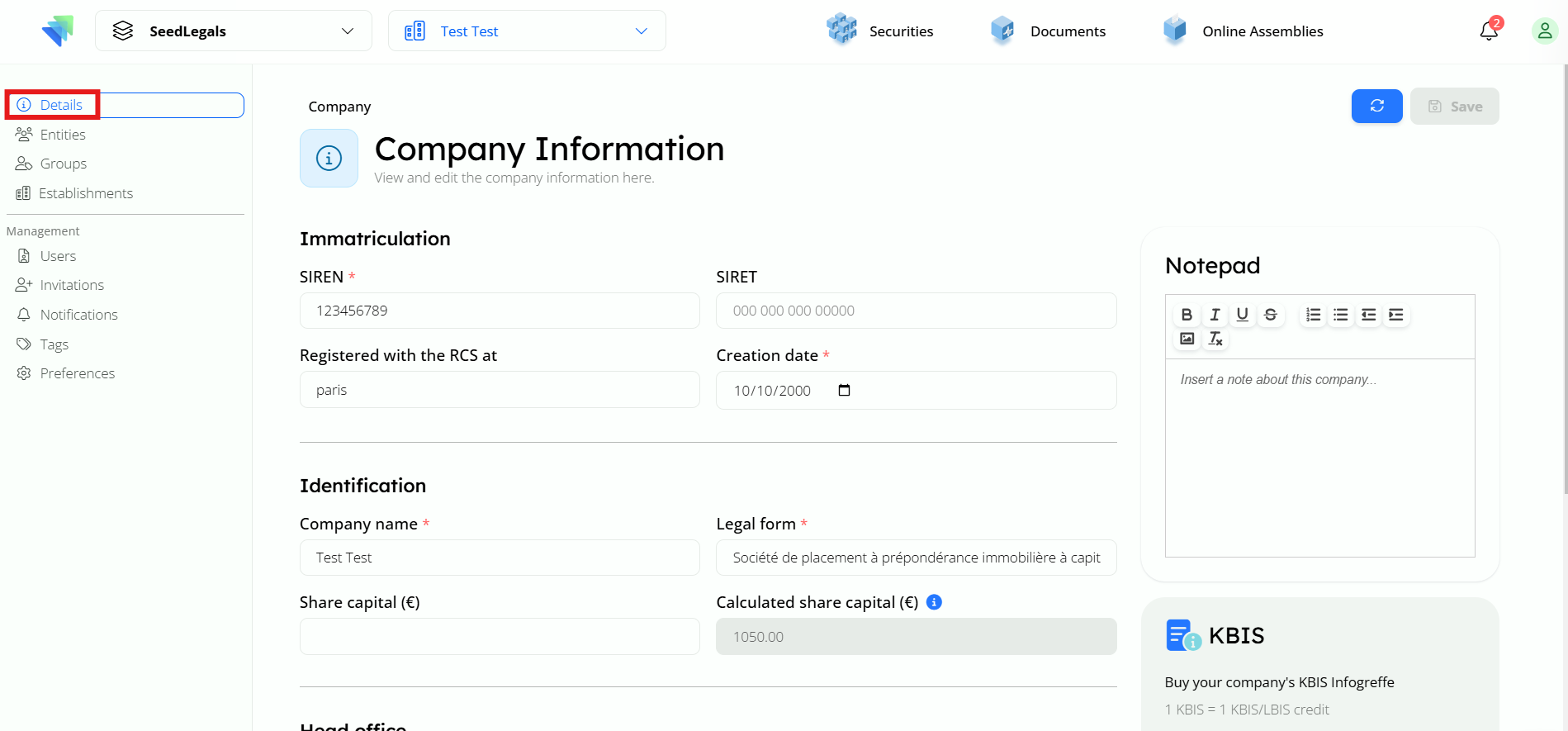The width and height of the screenshot is (1568, 731).
Task: Click the Share capital input field
Action: [500, 637]
